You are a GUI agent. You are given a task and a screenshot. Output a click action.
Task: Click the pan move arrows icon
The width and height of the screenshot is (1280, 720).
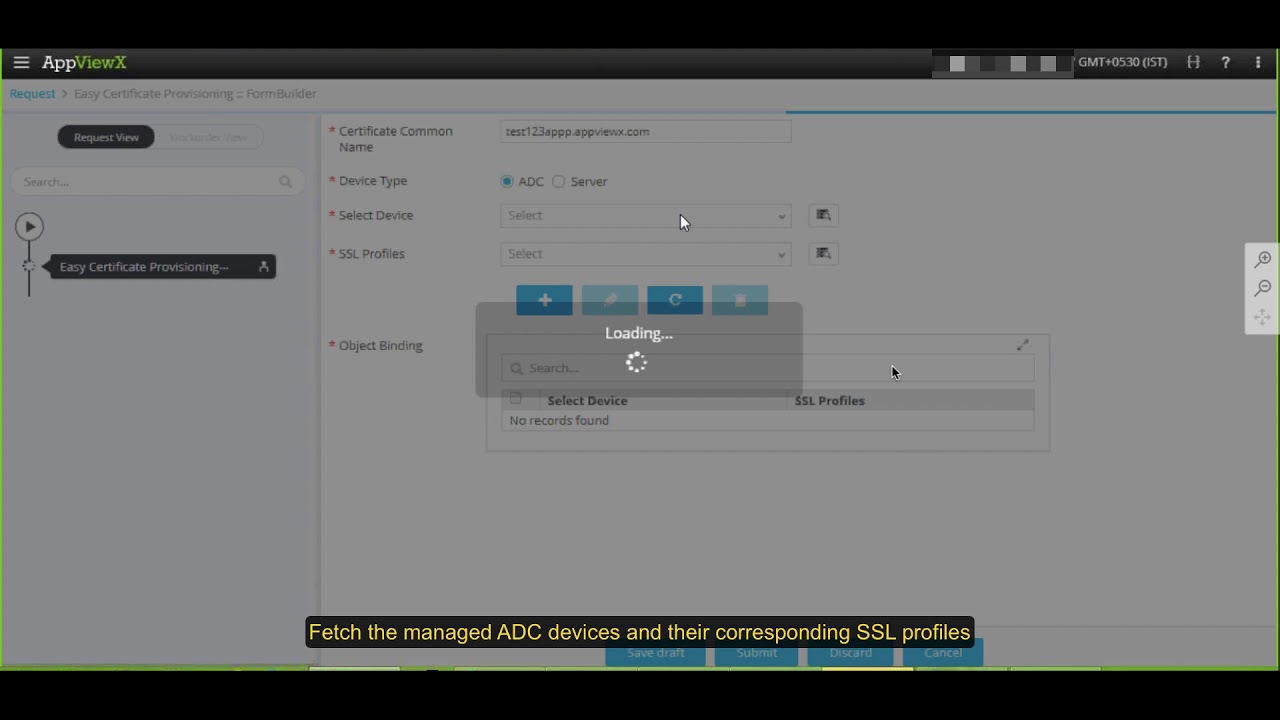(1263, 317)
